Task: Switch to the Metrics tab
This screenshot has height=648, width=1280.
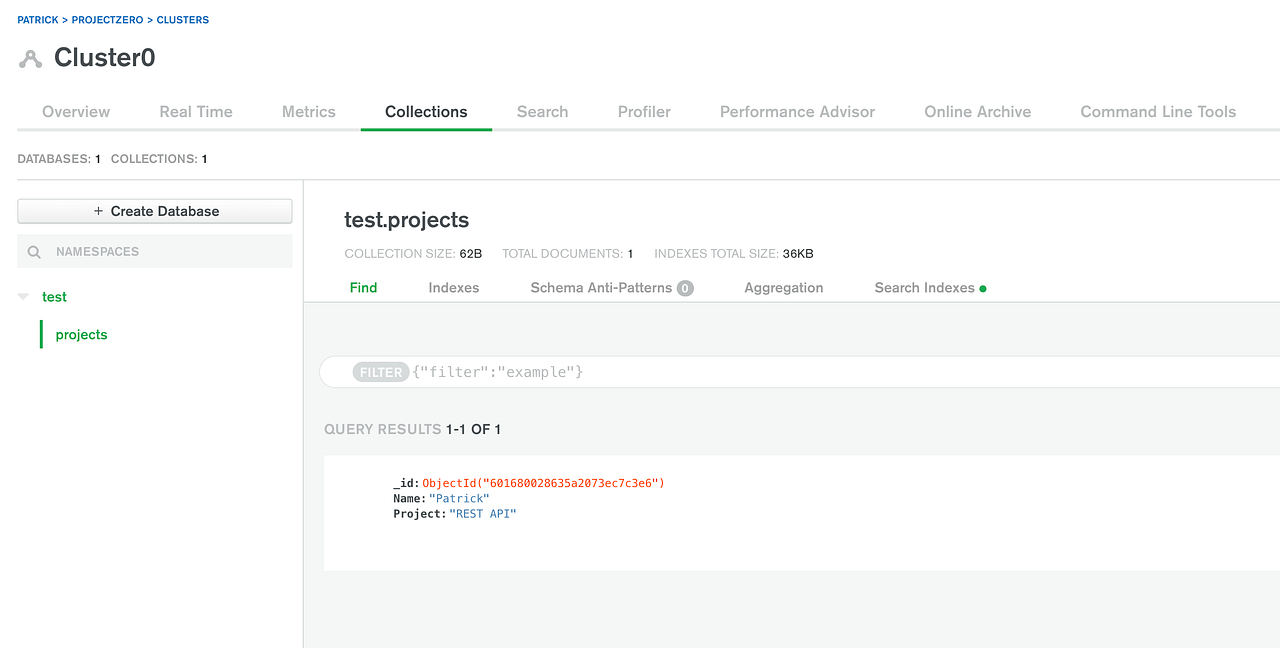Action: (x=308, y=111)
